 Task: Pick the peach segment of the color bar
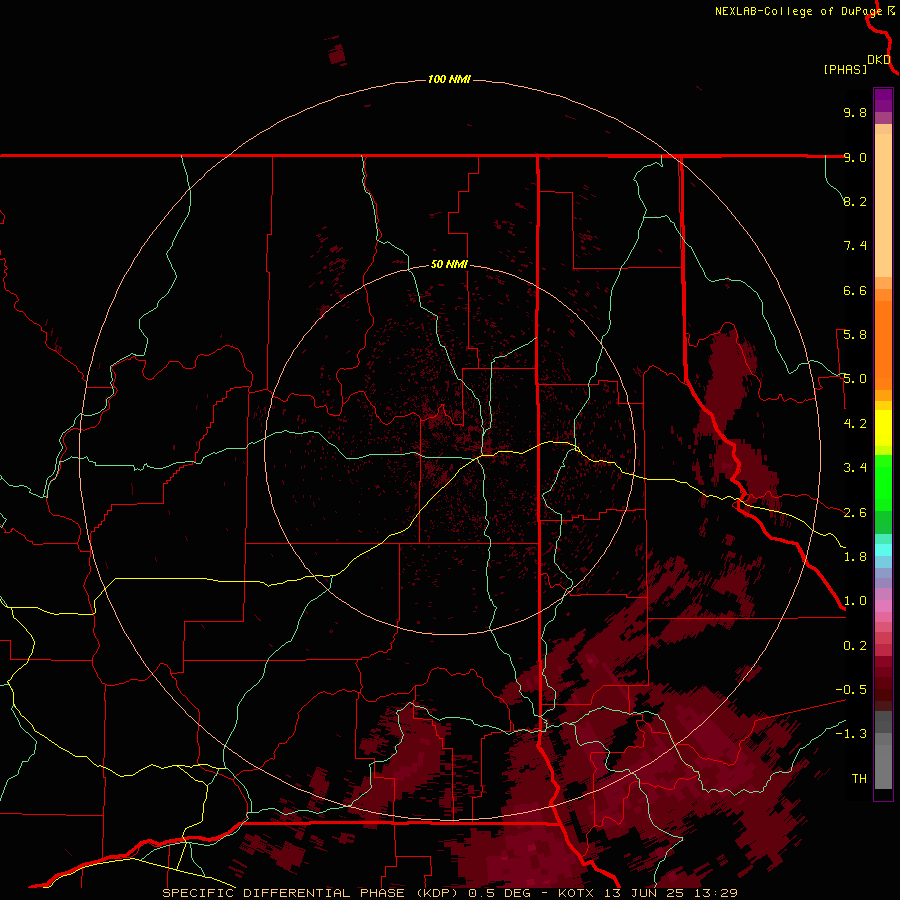click(x=883, y=205)
